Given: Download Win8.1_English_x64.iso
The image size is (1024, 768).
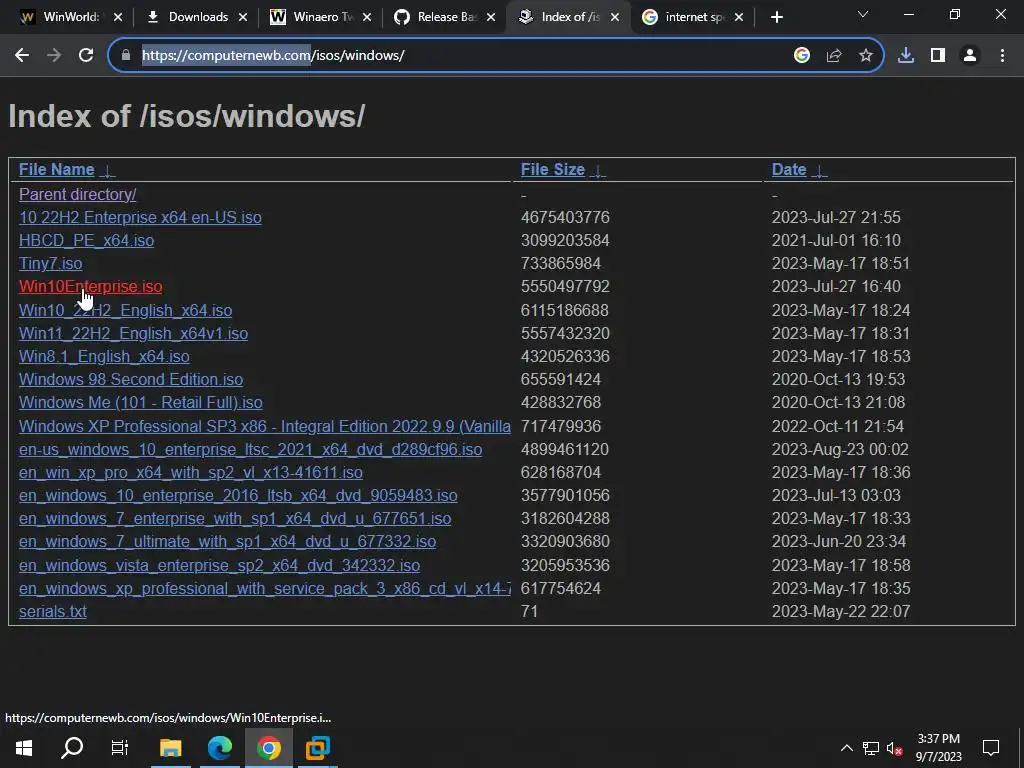Looking at the screenshot, I should coord(104,357).
